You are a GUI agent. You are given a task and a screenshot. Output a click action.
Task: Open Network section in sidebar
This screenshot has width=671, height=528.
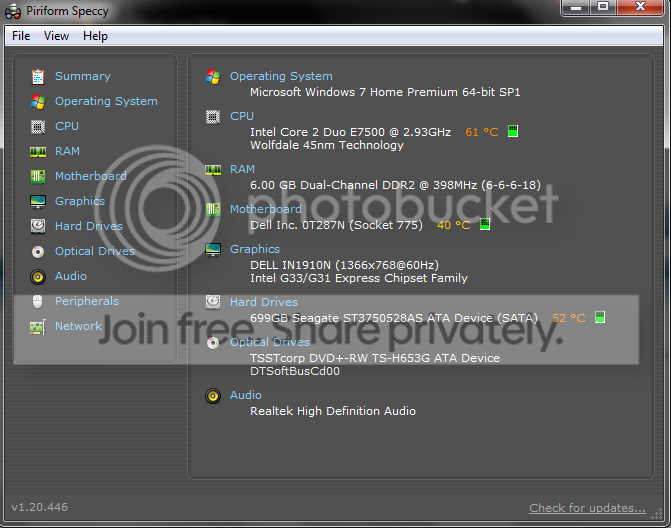point(78,326)
